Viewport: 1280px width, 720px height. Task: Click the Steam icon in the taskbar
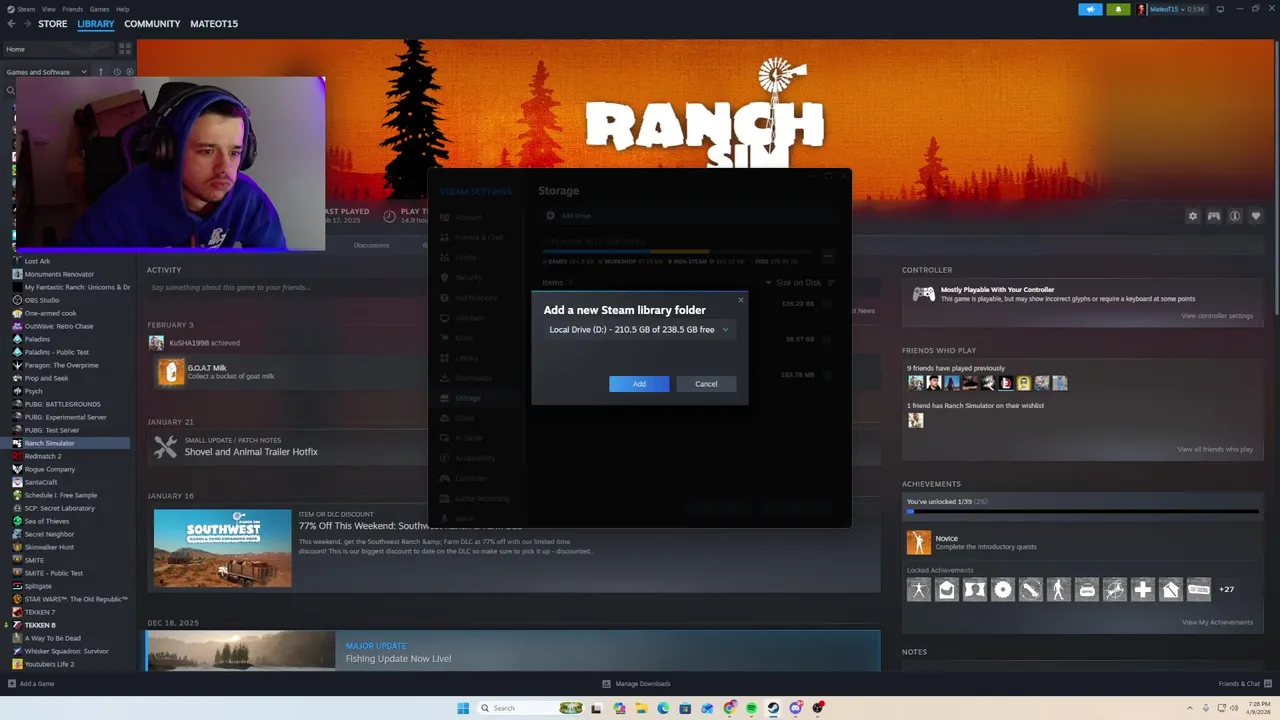coord(773,708)
